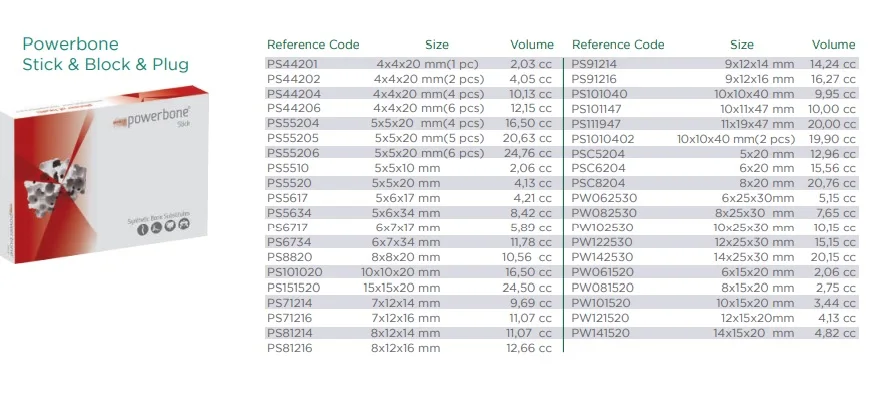Click the left Size column header
This screenshot has height=415, width=890.
tap(437, 44)
